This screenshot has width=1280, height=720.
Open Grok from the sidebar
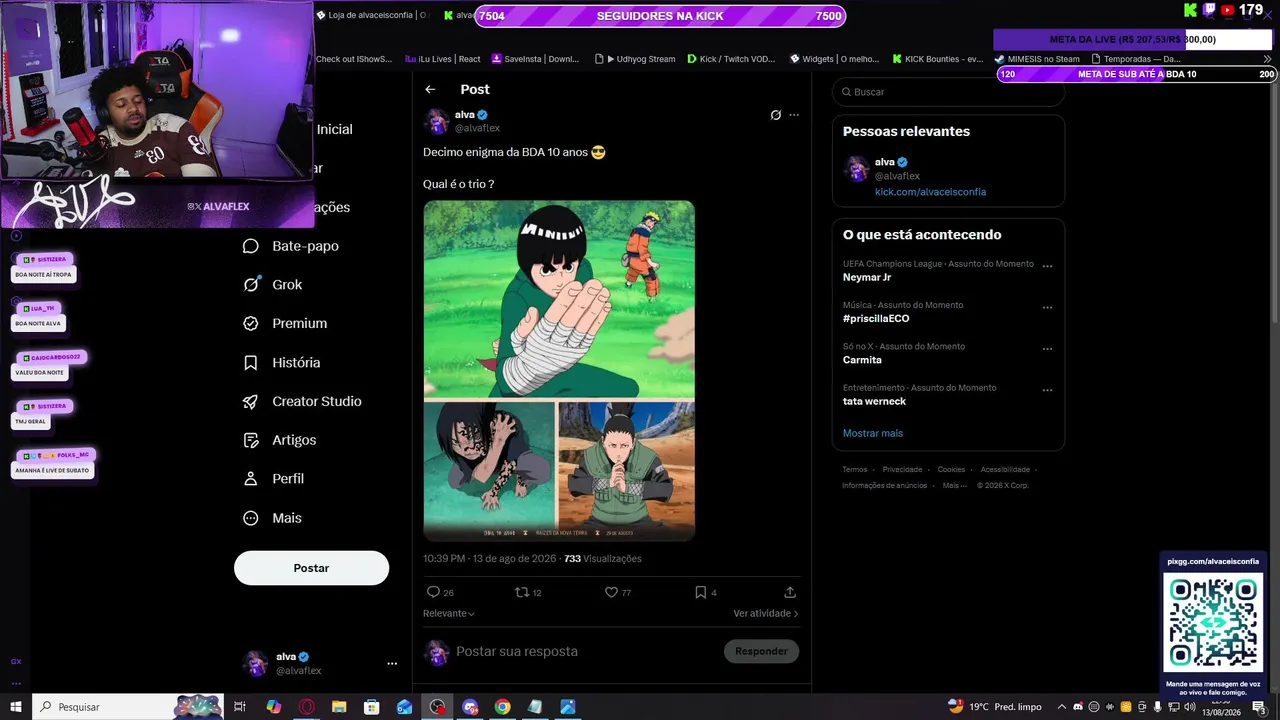pos(273,285)
